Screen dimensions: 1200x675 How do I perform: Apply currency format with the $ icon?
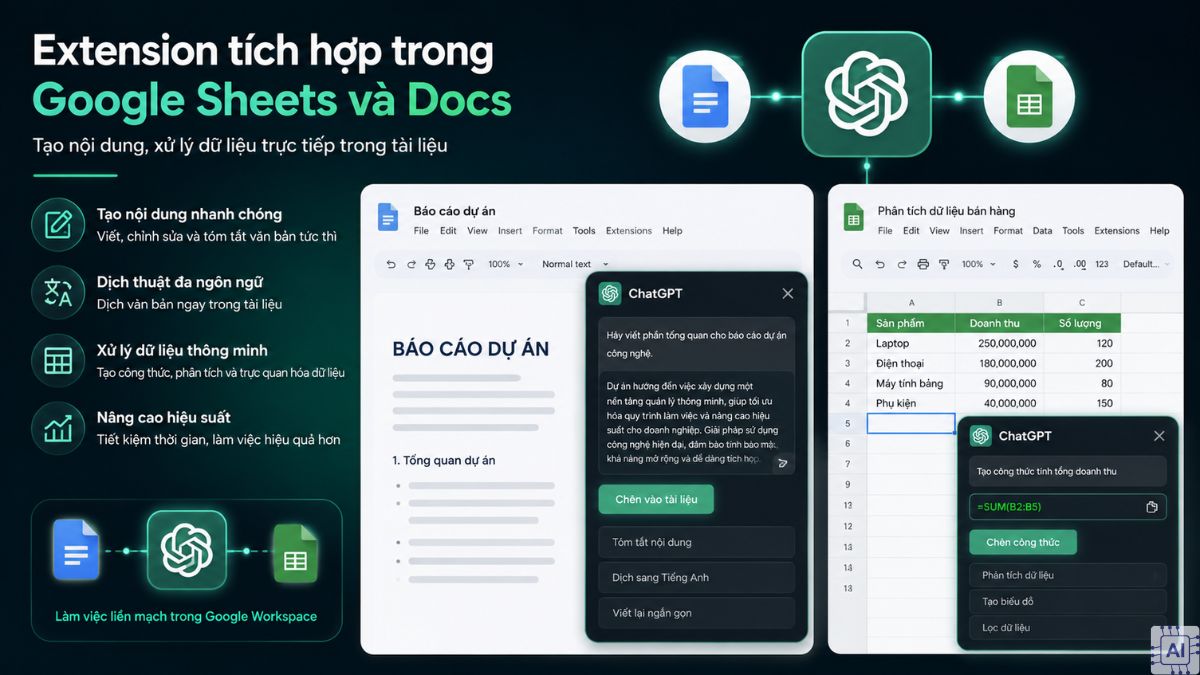tap(1016, 264)
